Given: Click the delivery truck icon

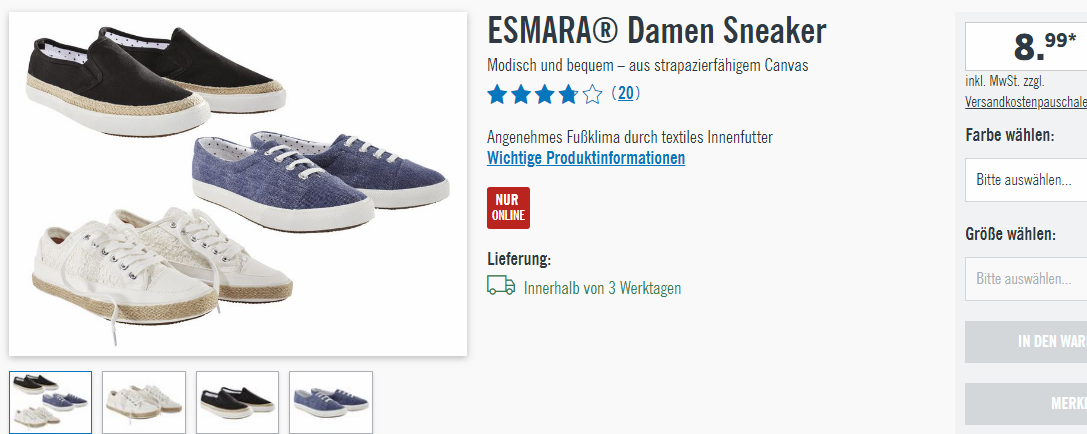Looking at the screenshot, I should (x=501, y=286).
